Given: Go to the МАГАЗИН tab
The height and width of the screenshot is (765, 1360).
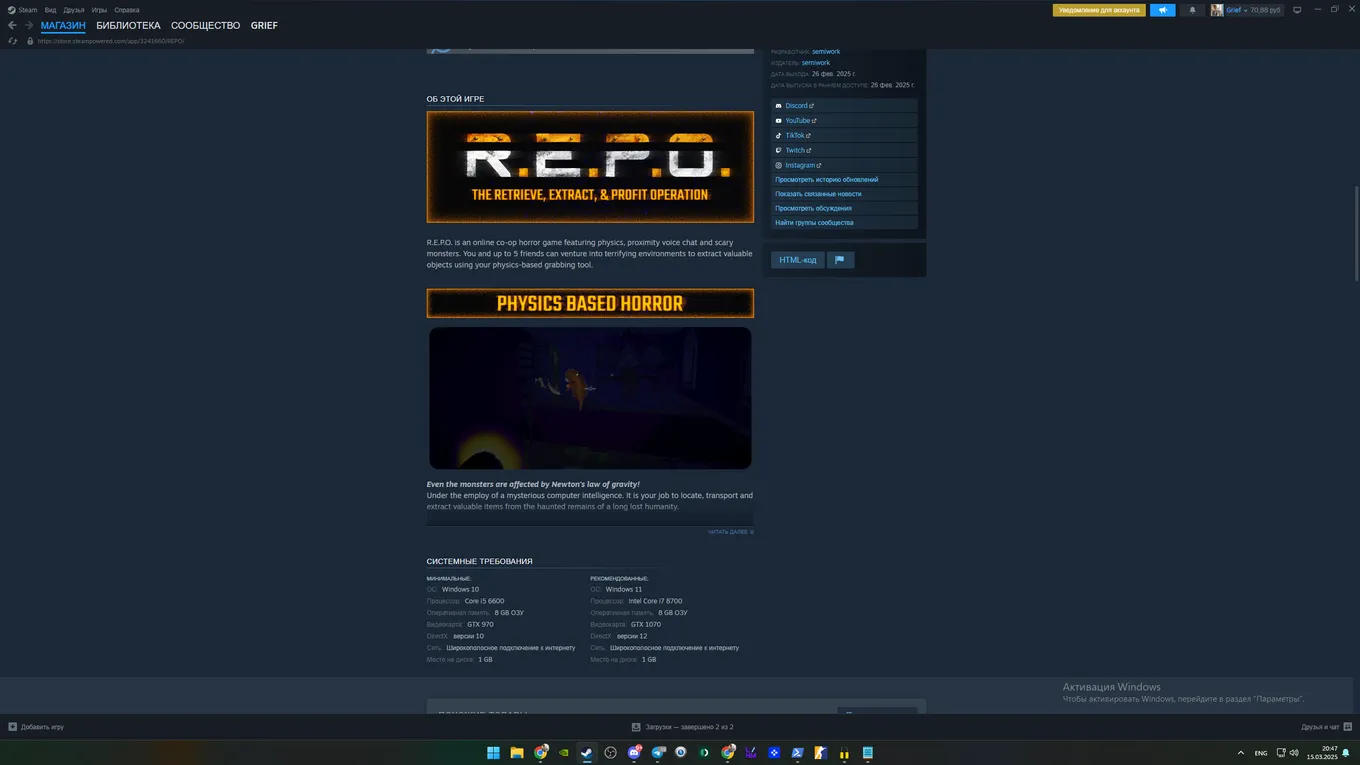Looking at the screenshot, I should coord(63,25).
